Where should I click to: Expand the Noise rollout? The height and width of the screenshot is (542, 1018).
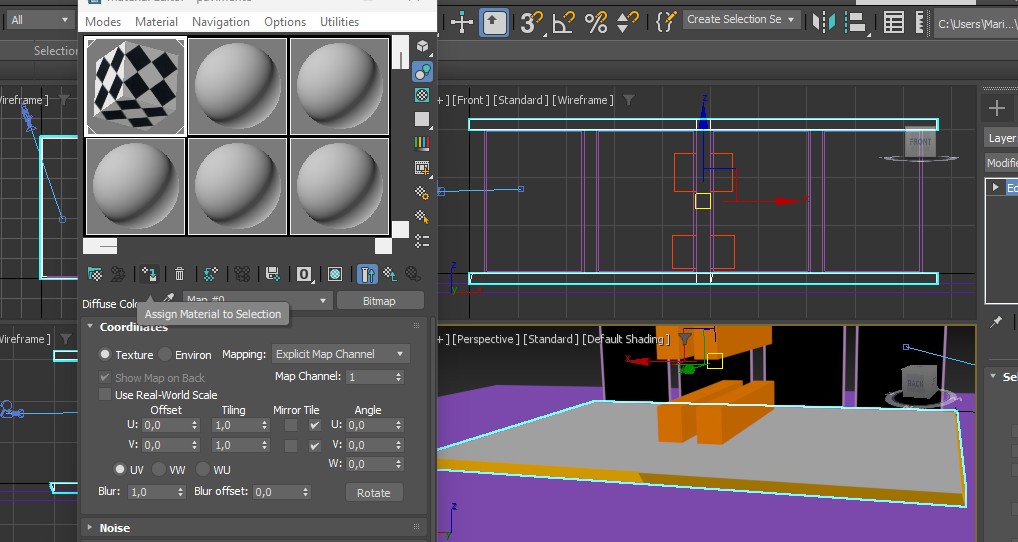[114, 528]
